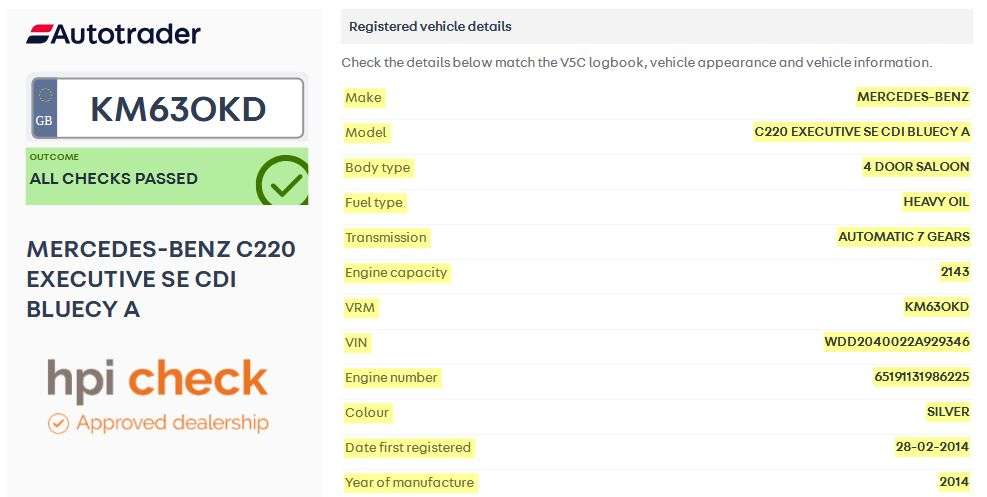Click the VIN value WDD2040022A929346
Screen dimensions: 987x497
point(897,342)
